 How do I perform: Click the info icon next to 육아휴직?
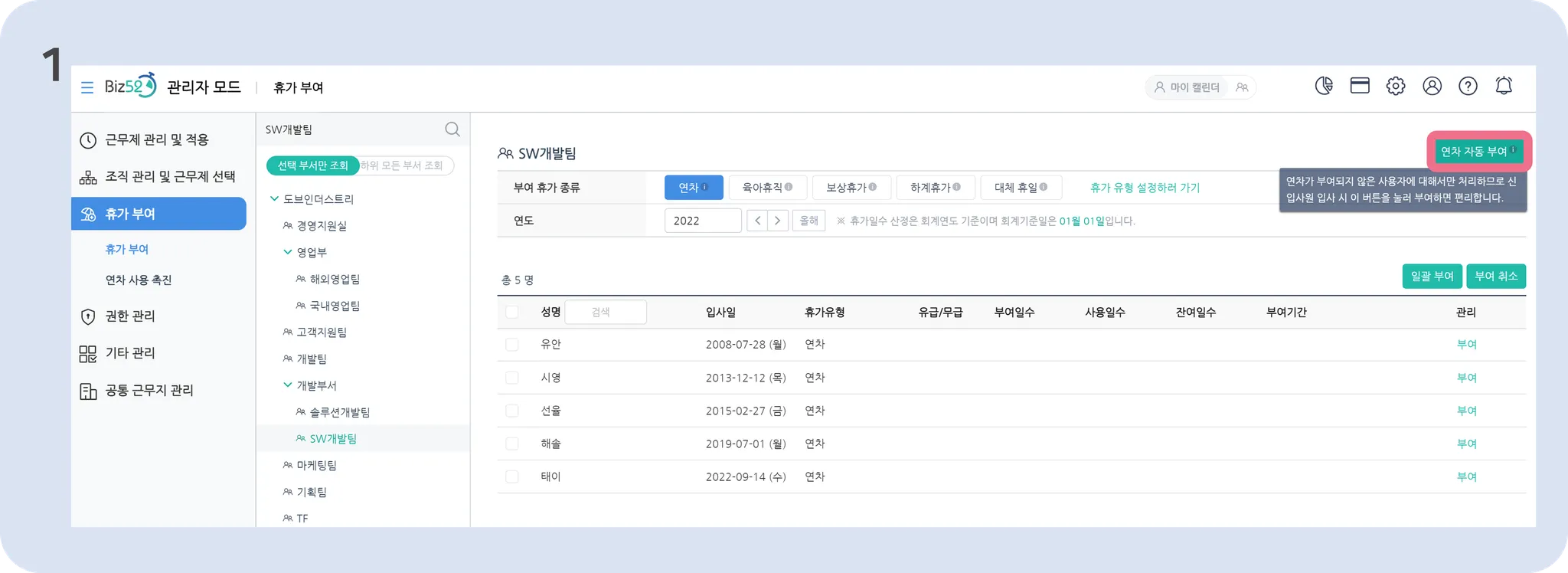(789, 187)
